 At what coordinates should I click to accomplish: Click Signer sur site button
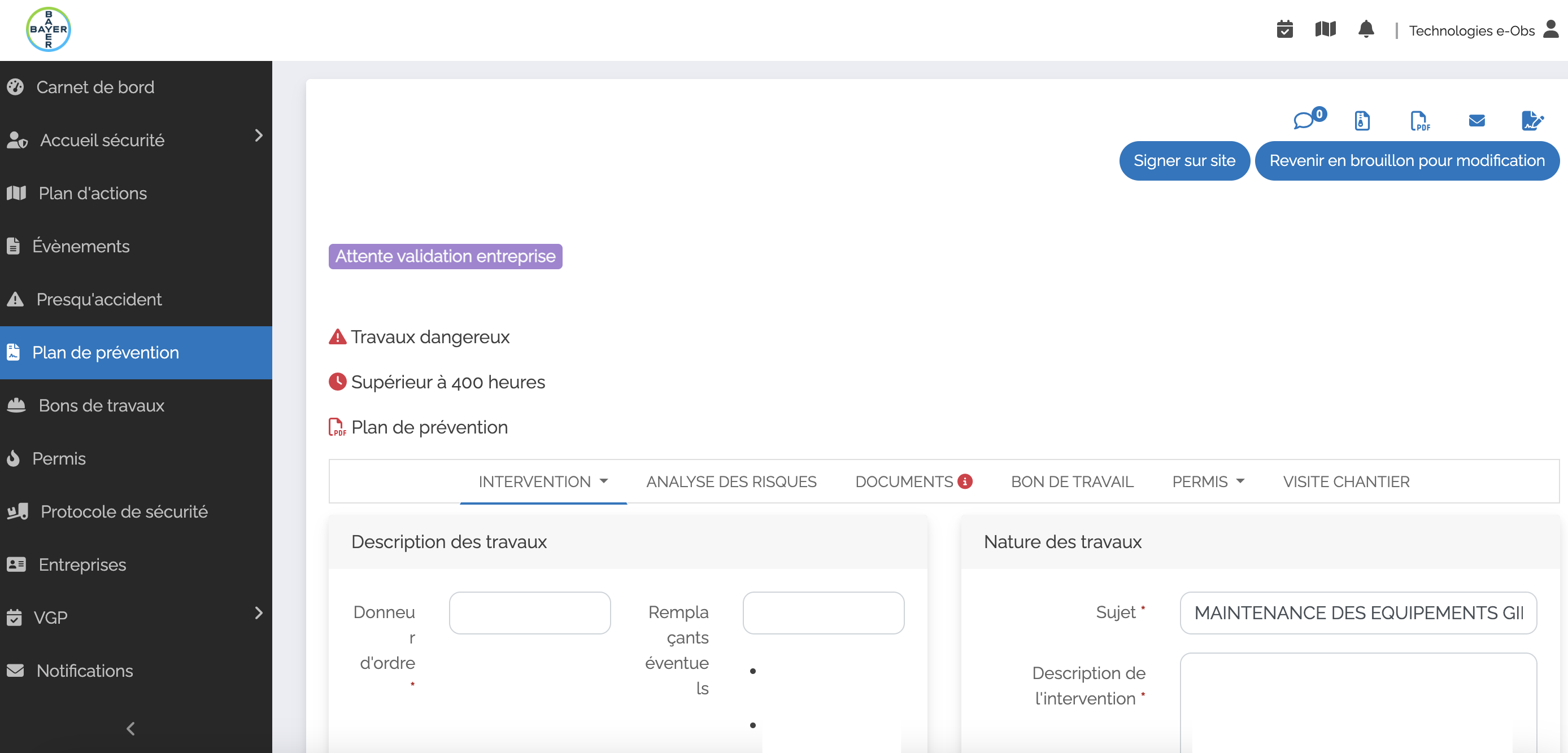pyautogui.click(x=1184, y=161)
